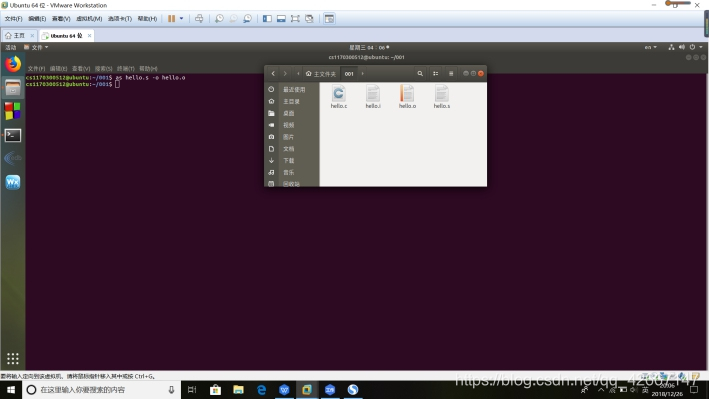
Task: Open VMware 帮助(H) menu
Action: point(147,19)
